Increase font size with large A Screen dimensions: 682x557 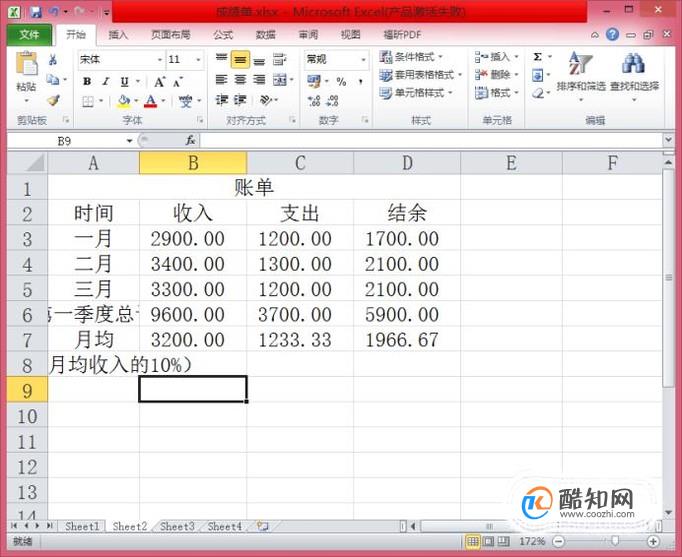(x=160, y=81)
